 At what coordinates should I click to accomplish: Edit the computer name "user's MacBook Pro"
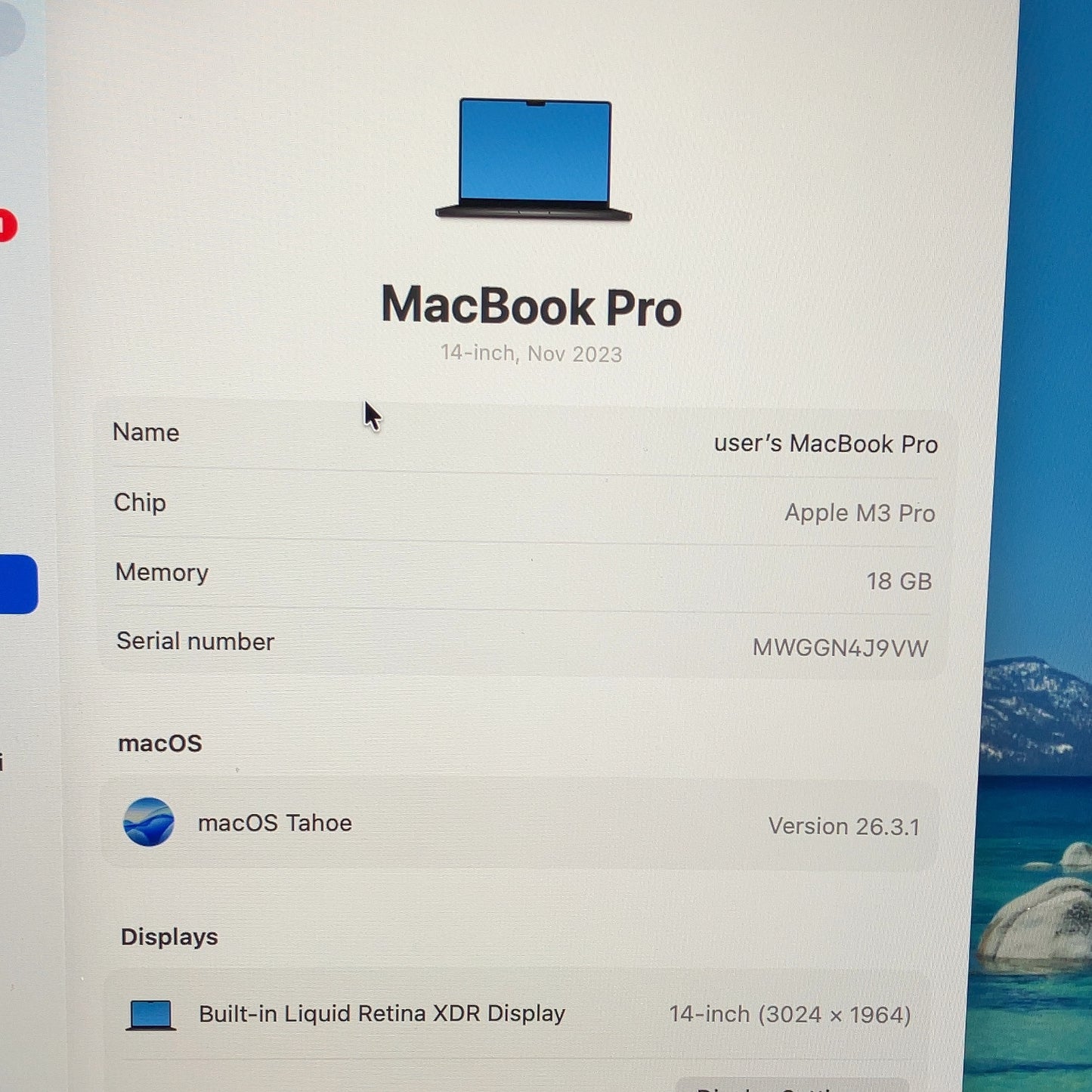(826, 444)
